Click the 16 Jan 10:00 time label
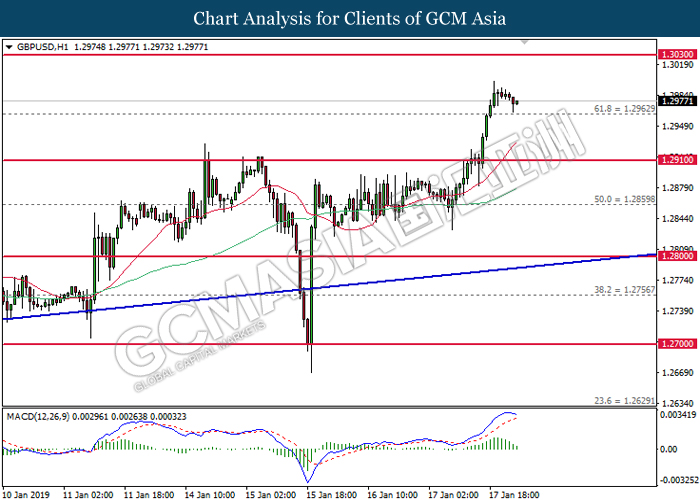The width and height of the screenshot is (700, 500). (392, 495)
